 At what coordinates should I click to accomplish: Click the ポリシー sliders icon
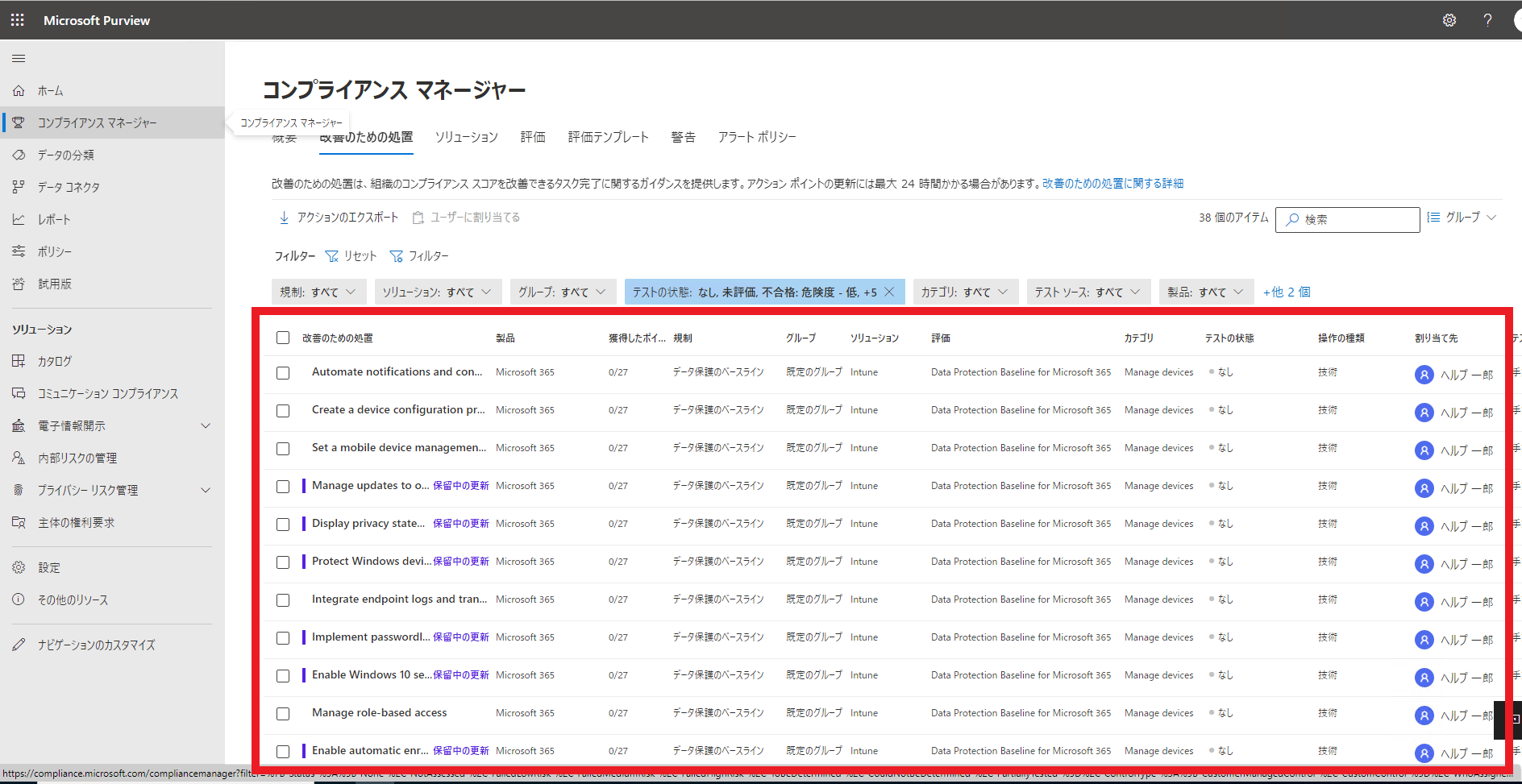[x=19, y=251]
